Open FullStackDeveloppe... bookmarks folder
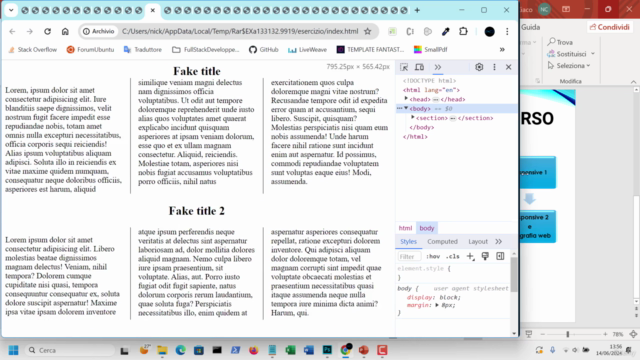The height and width of the screenshot is (360, 640). pyautogui.click(x=206, y=49)
